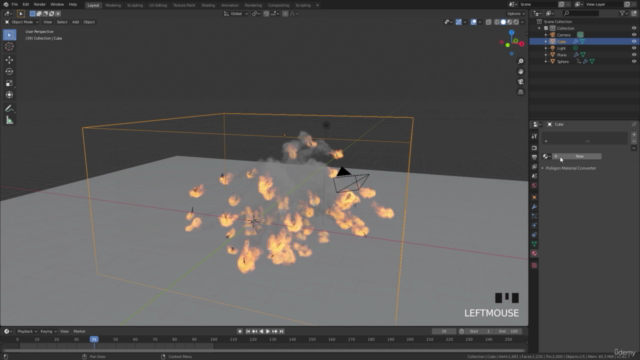The height and width of the screenshot is (360, 640).
Task: Select the Rotate tool
Action: click(9, 71)
